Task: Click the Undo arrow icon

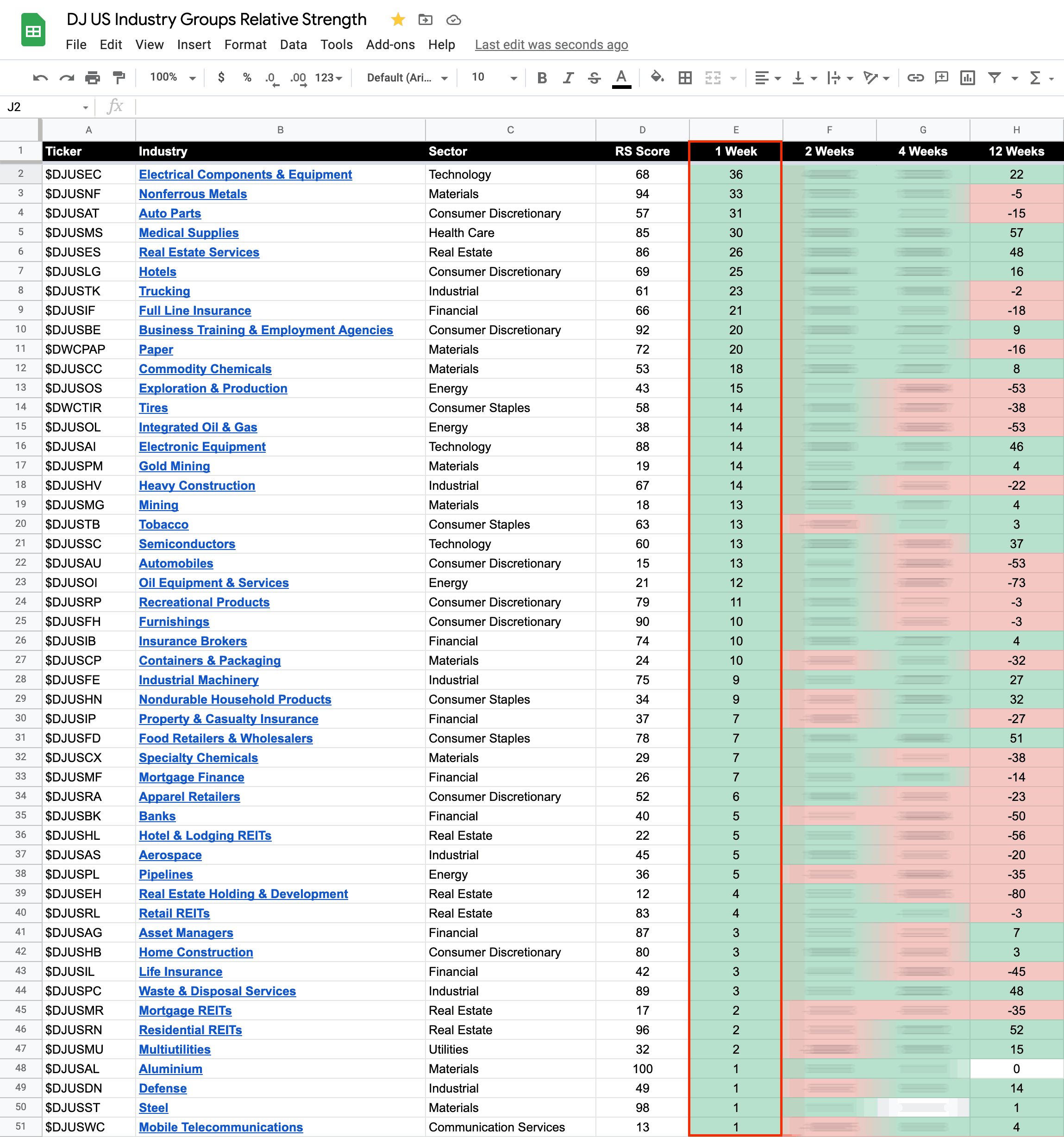Action: pos(40,78)
